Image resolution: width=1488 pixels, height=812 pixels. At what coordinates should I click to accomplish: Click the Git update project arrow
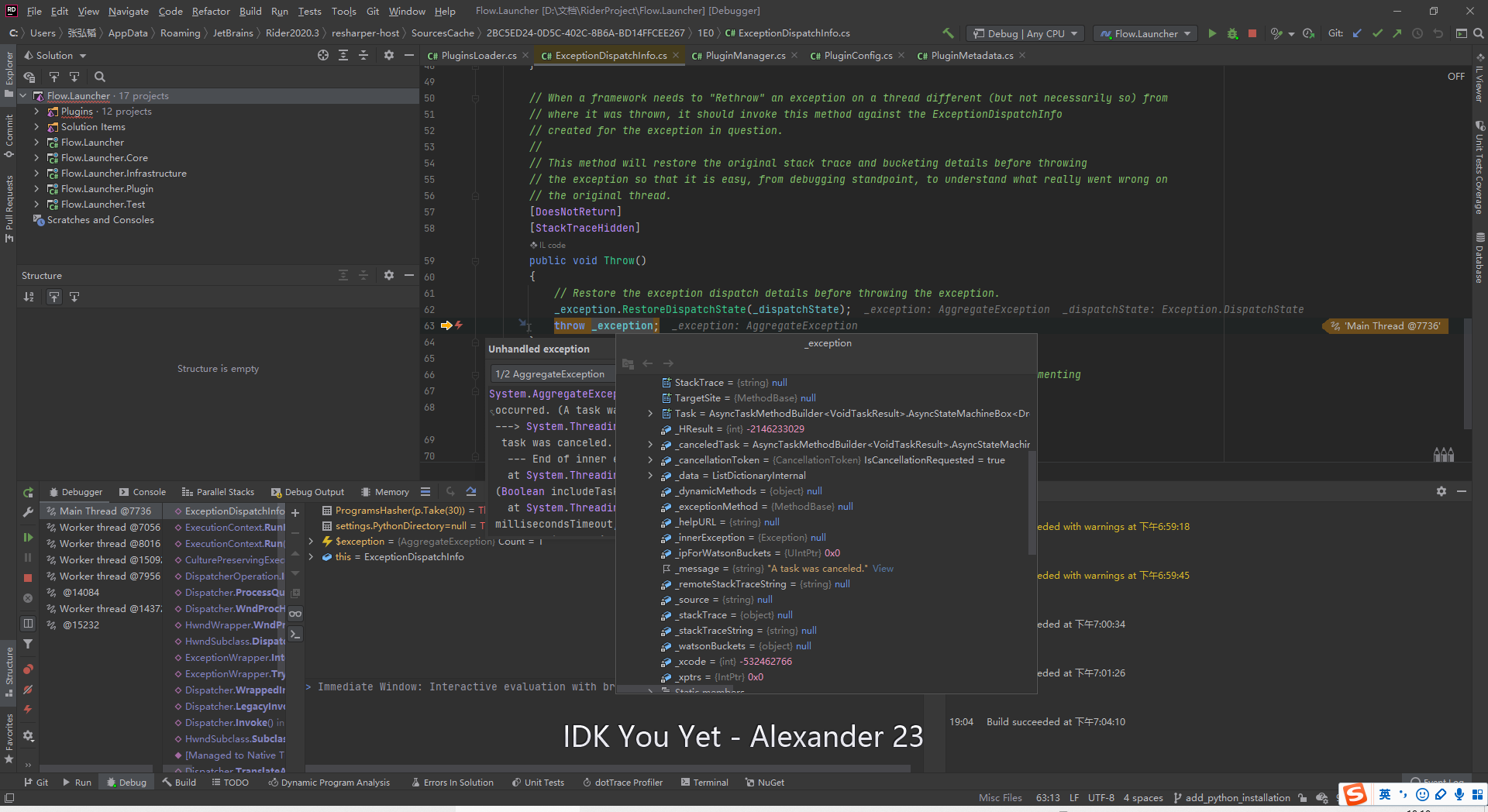click(1357, 33)
